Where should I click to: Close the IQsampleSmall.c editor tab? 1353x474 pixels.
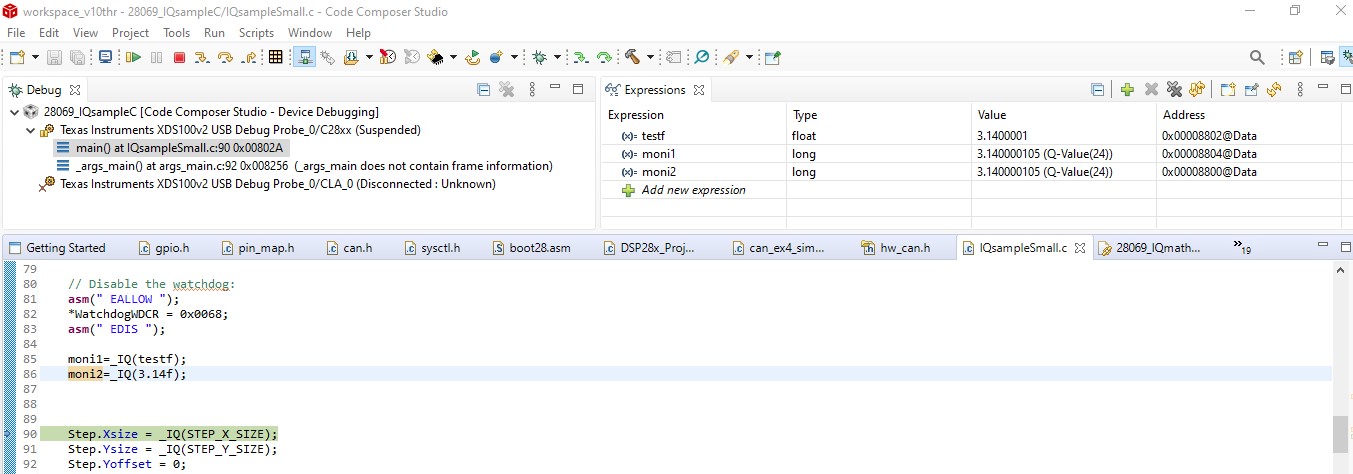tap(1080, 248)
